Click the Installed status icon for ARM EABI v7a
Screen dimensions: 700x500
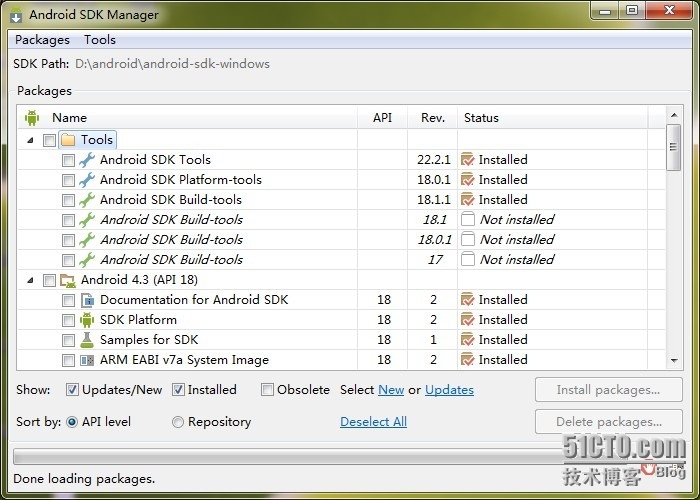[x=467, y=359]
